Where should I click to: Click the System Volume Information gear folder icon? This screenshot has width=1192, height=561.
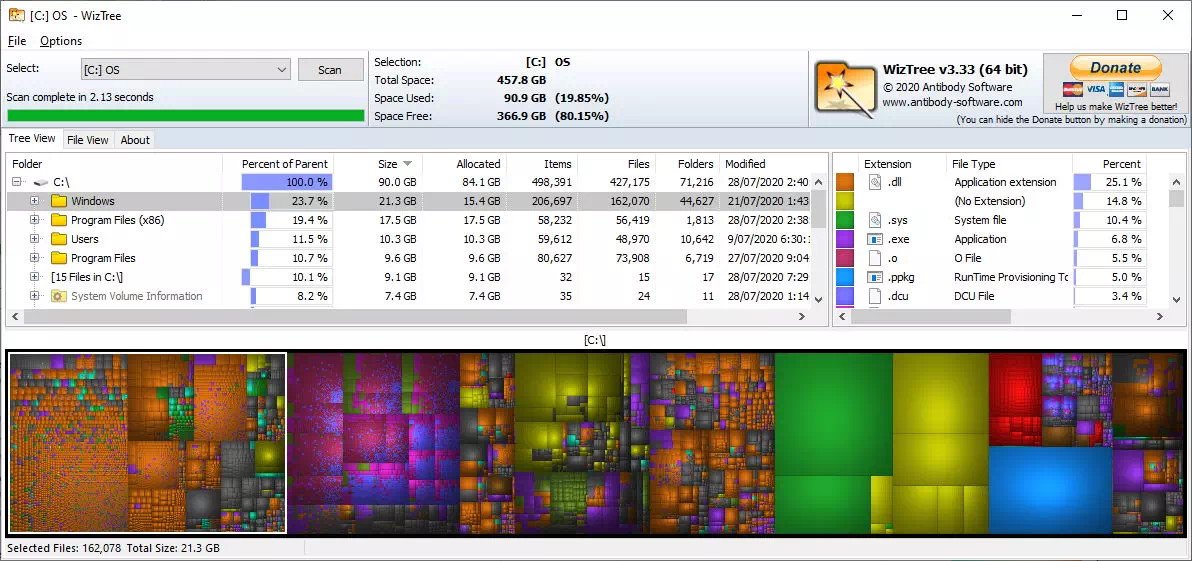tap(59, 296)
